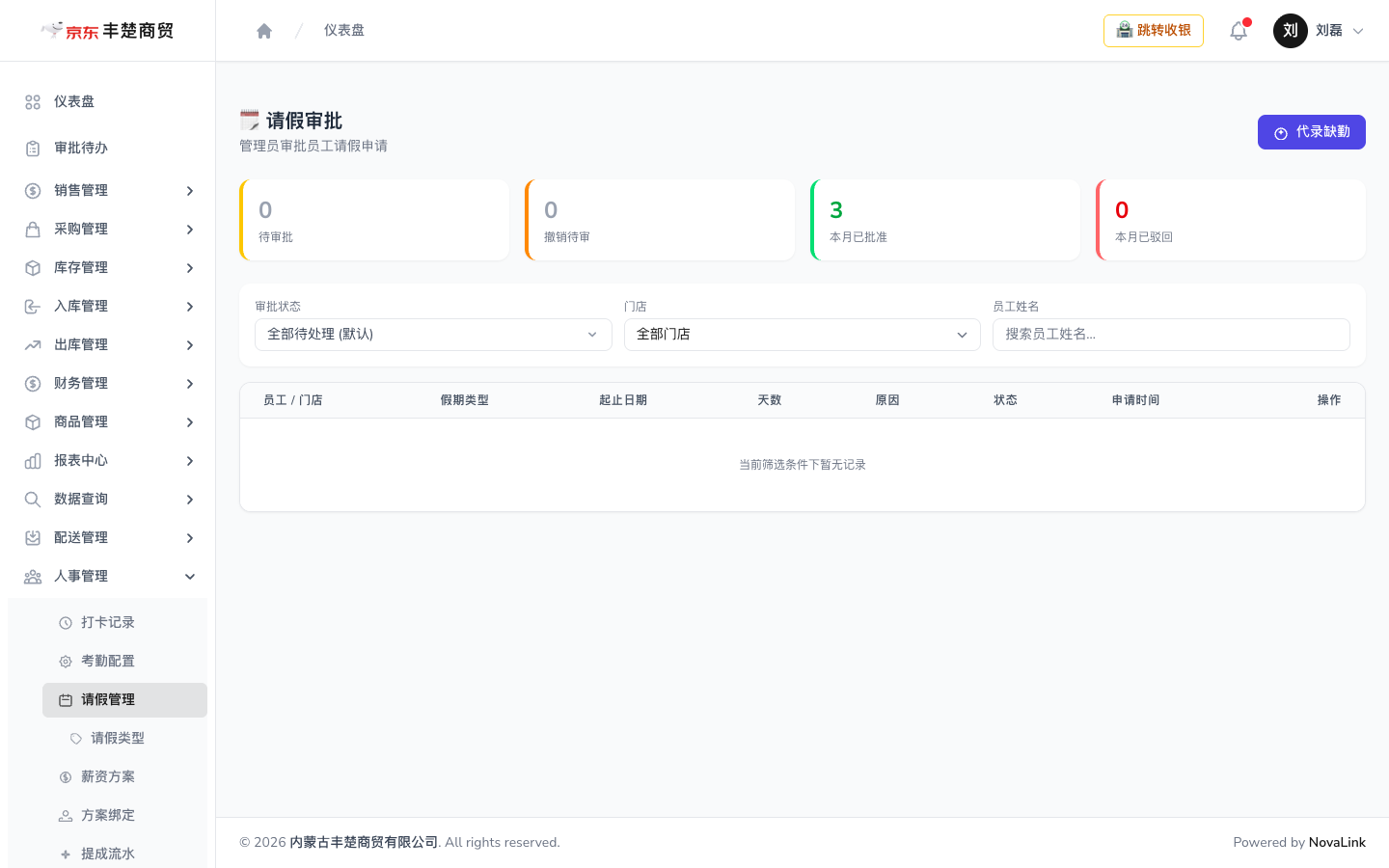Viewport: 1389px width, 868px height.
Task: Click the 打卡记录 clock icon
Action: [x=66, y=623]
